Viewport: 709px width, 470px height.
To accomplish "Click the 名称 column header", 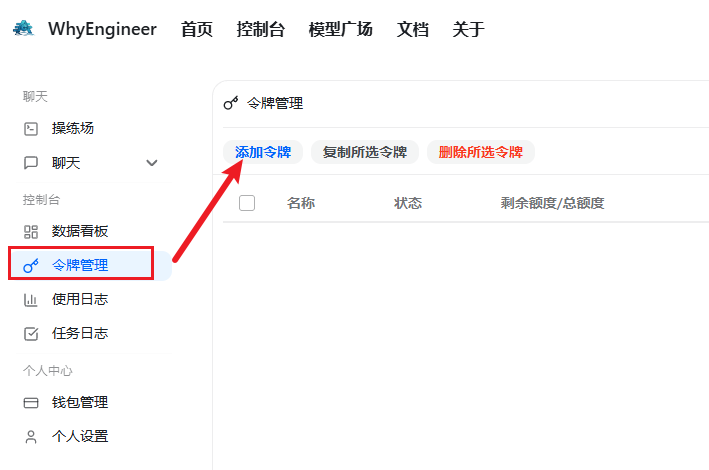I will pos(301,203).
